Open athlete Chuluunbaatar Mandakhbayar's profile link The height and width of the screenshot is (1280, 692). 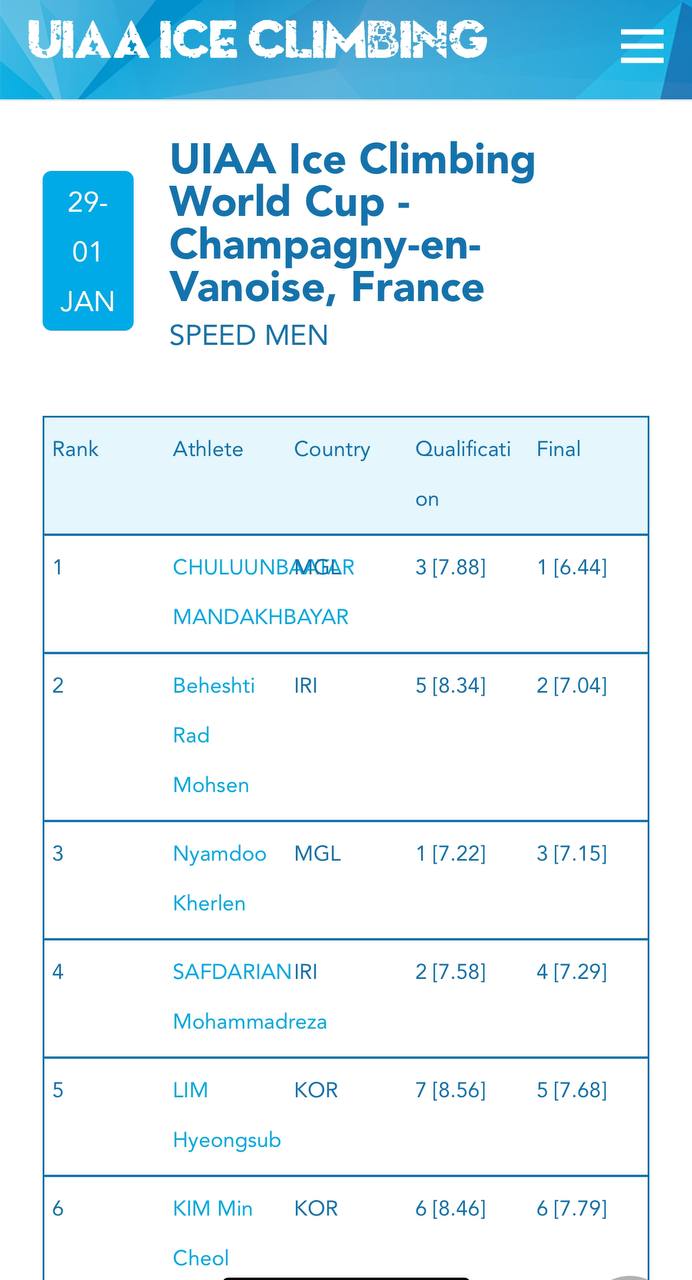(x=260, y=592)
